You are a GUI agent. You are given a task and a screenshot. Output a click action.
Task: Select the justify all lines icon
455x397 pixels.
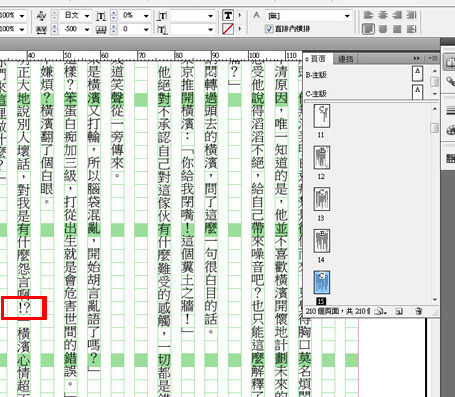point(412,29)
